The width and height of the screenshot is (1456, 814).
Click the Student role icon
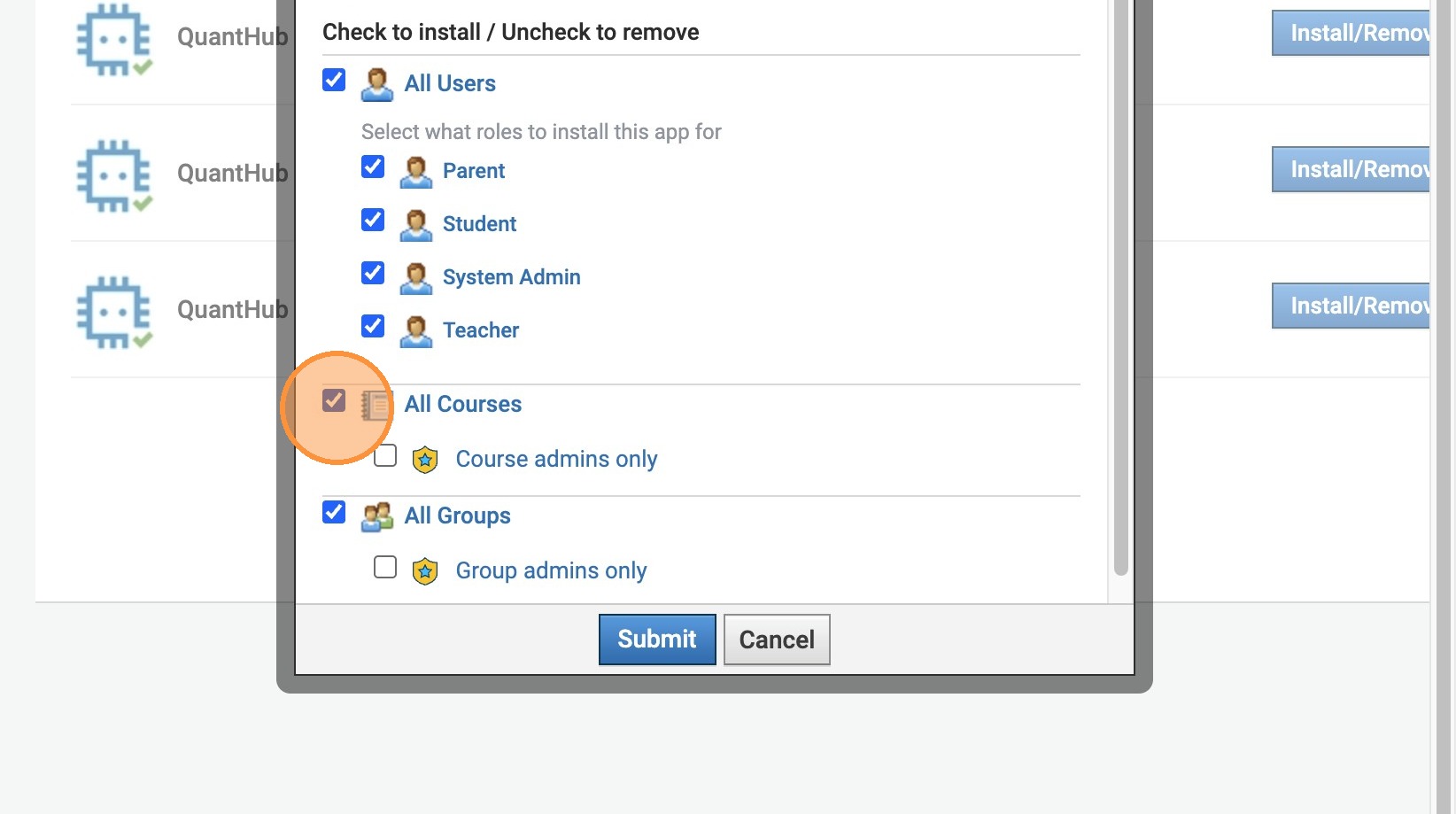tap(415, 225)
